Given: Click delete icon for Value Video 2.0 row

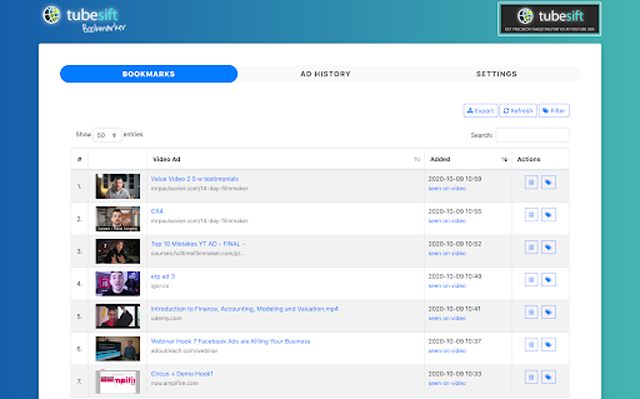Looking at the screenshot, I should tap(531, 182).
